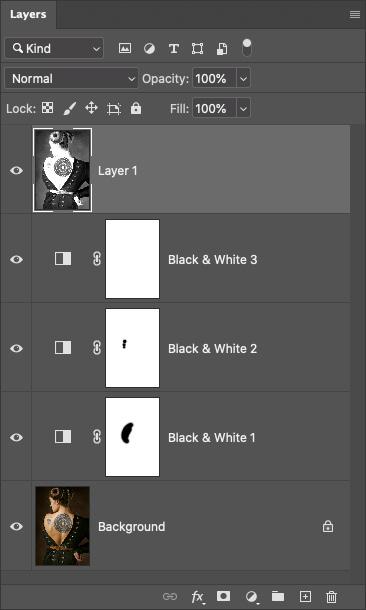This screenshot has width=366, height=610.
Task: Open the Kind filter type dropdown
Action: [54, 48]
